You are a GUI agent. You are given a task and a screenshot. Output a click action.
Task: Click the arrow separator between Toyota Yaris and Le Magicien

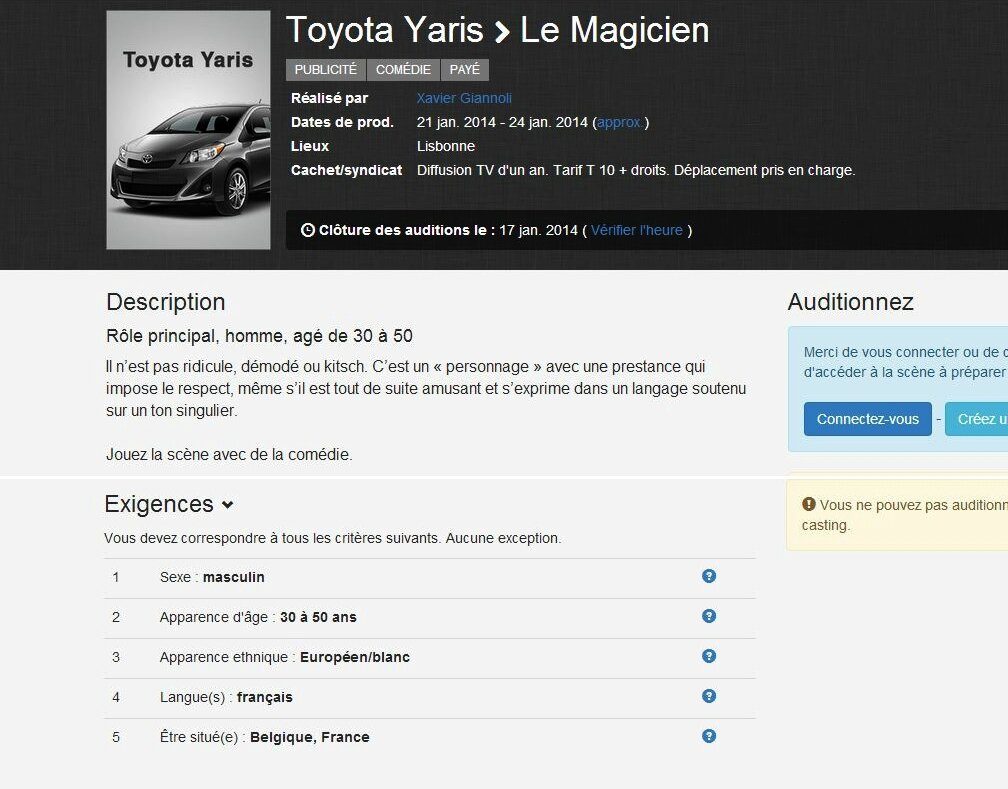tap(502, 32)
